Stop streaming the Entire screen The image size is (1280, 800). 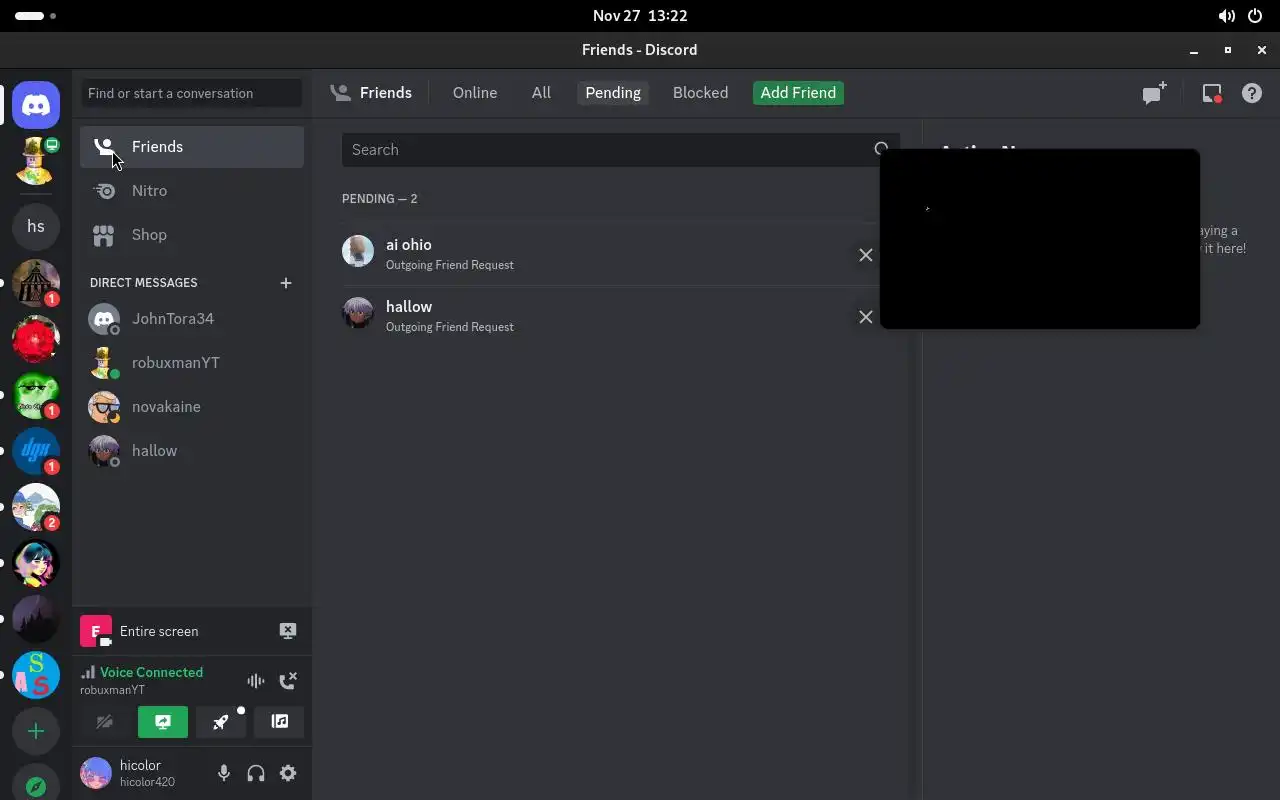click(x=288, y=631)
